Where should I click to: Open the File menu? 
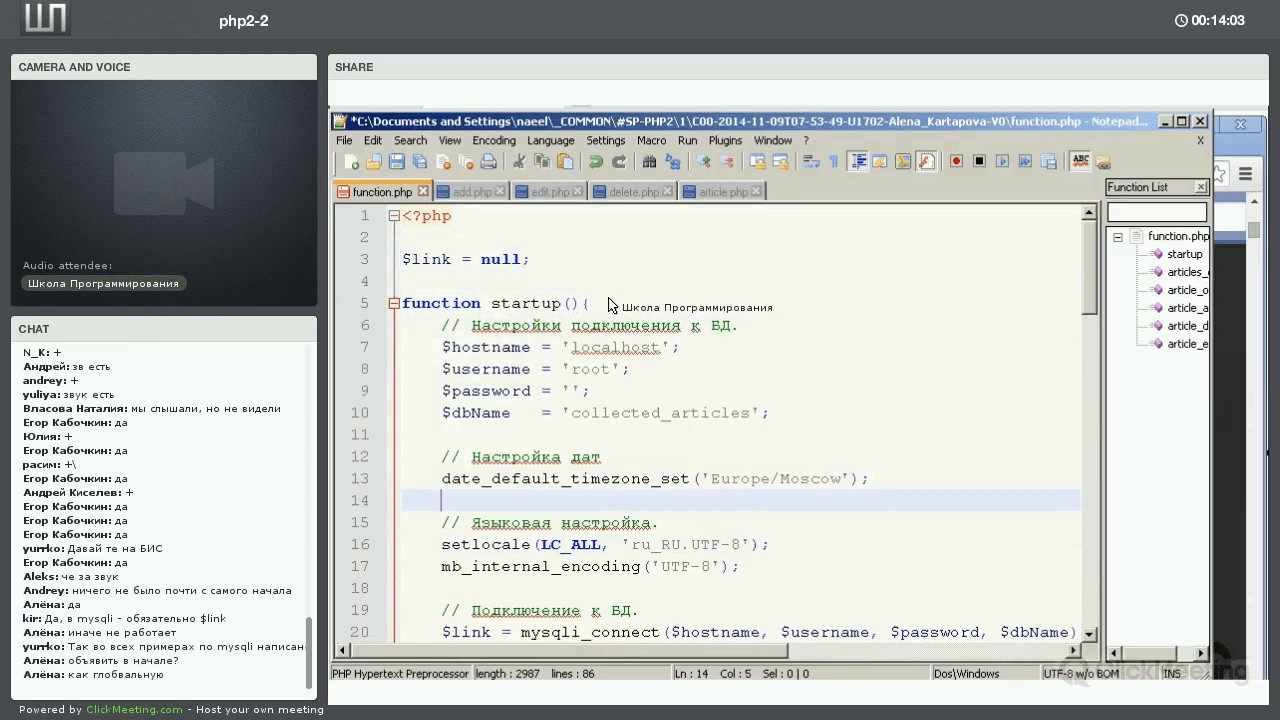point(344,141)
